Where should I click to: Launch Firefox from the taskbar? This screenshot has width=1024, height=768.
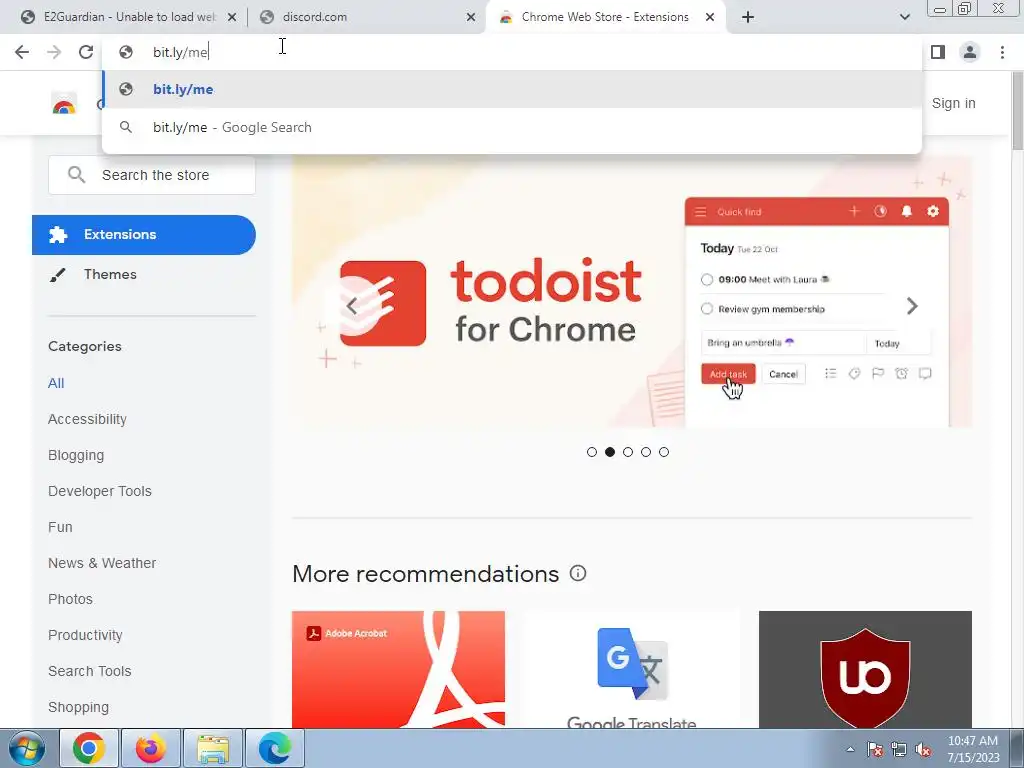pos(151,748)
